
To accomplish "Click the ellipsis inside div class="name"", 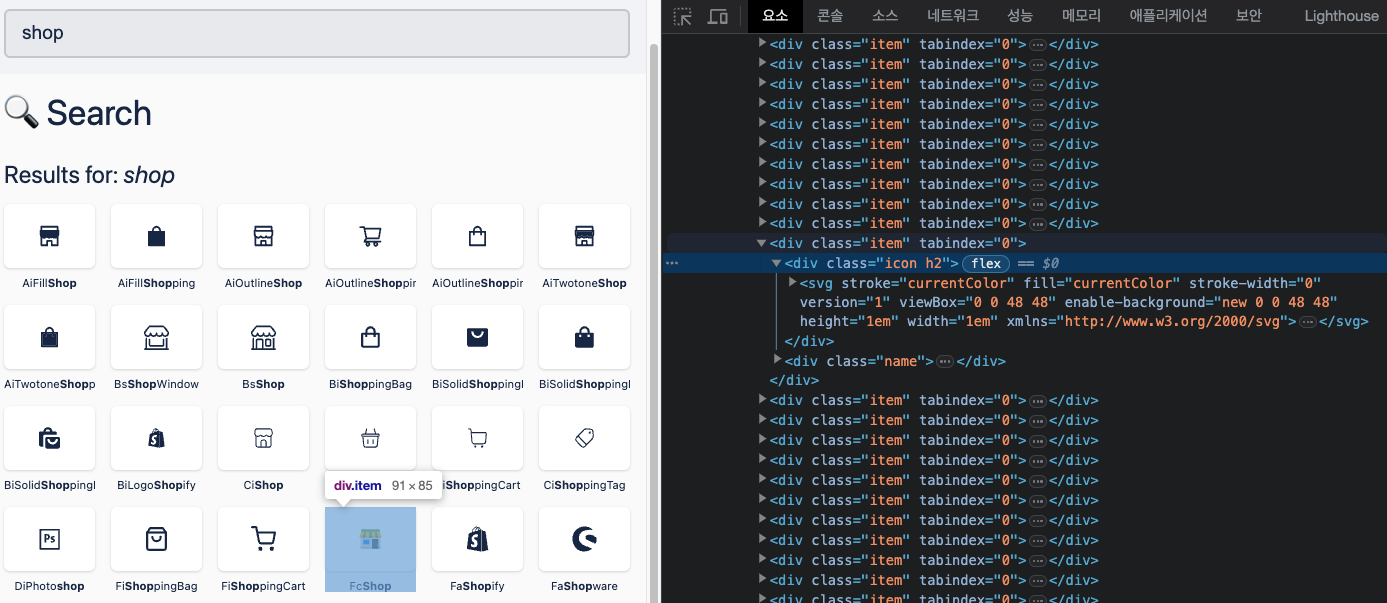I will pos(945,361).
